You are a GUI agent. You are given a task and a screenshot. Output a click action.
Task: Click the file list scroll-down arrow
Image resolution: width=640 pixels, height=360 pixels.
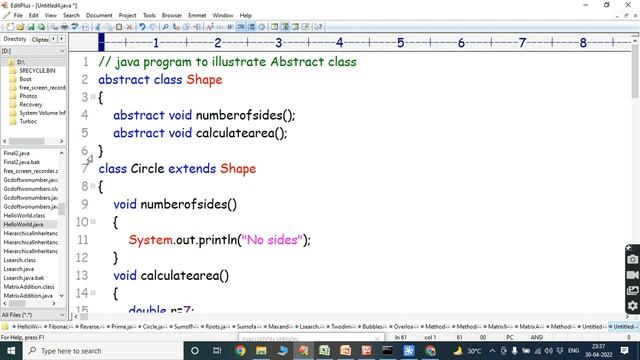(62, 296)
